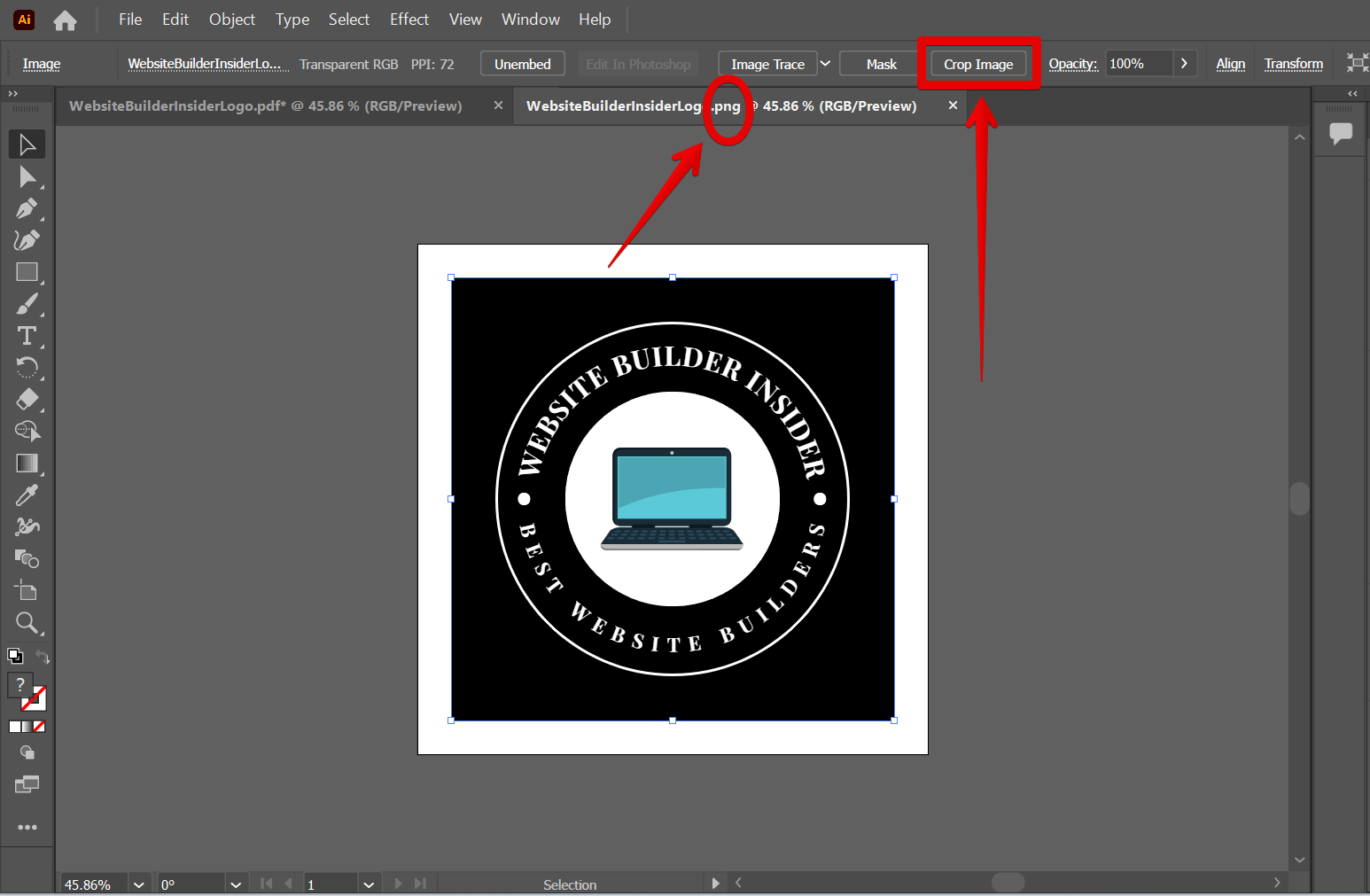
Task: Choose the Eyedropper tool
Action: [27, 495]
